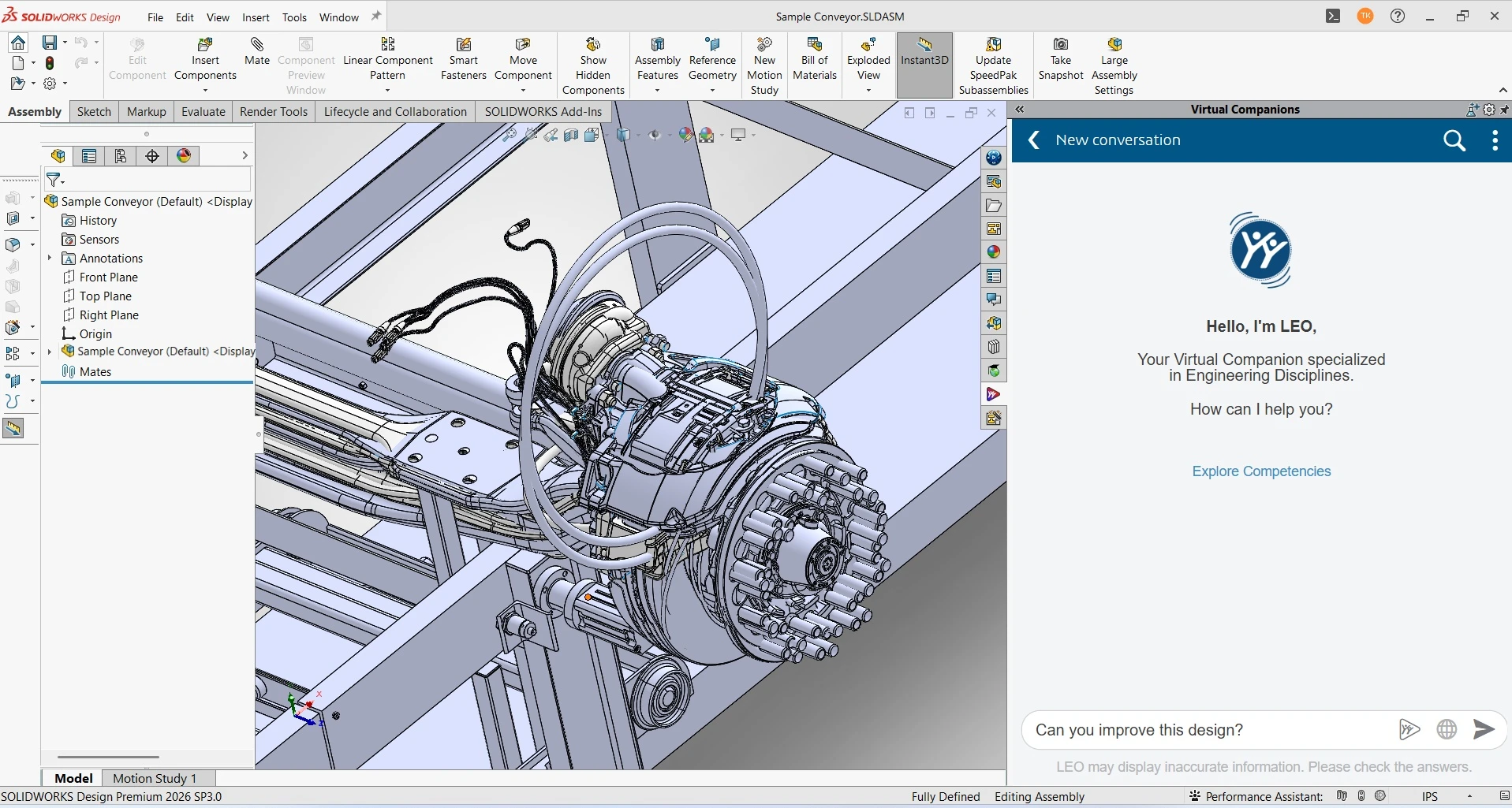Screen dimensions: 1512x808
Task: Click Previous View icon in view toolbar
Action: [551, 135]
